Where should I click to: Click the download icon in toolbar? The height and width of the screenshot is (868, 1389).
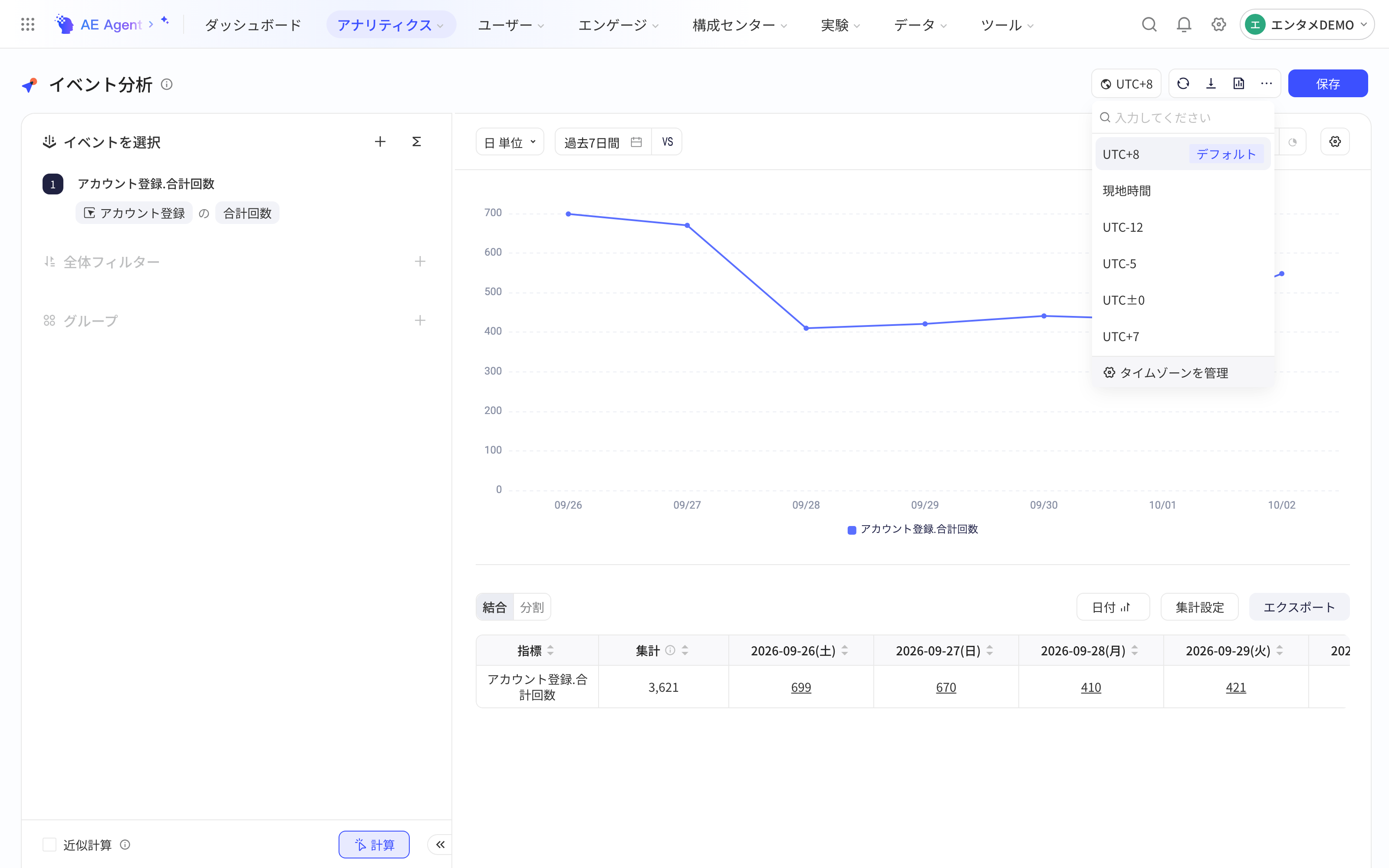tap(1211, 84)
